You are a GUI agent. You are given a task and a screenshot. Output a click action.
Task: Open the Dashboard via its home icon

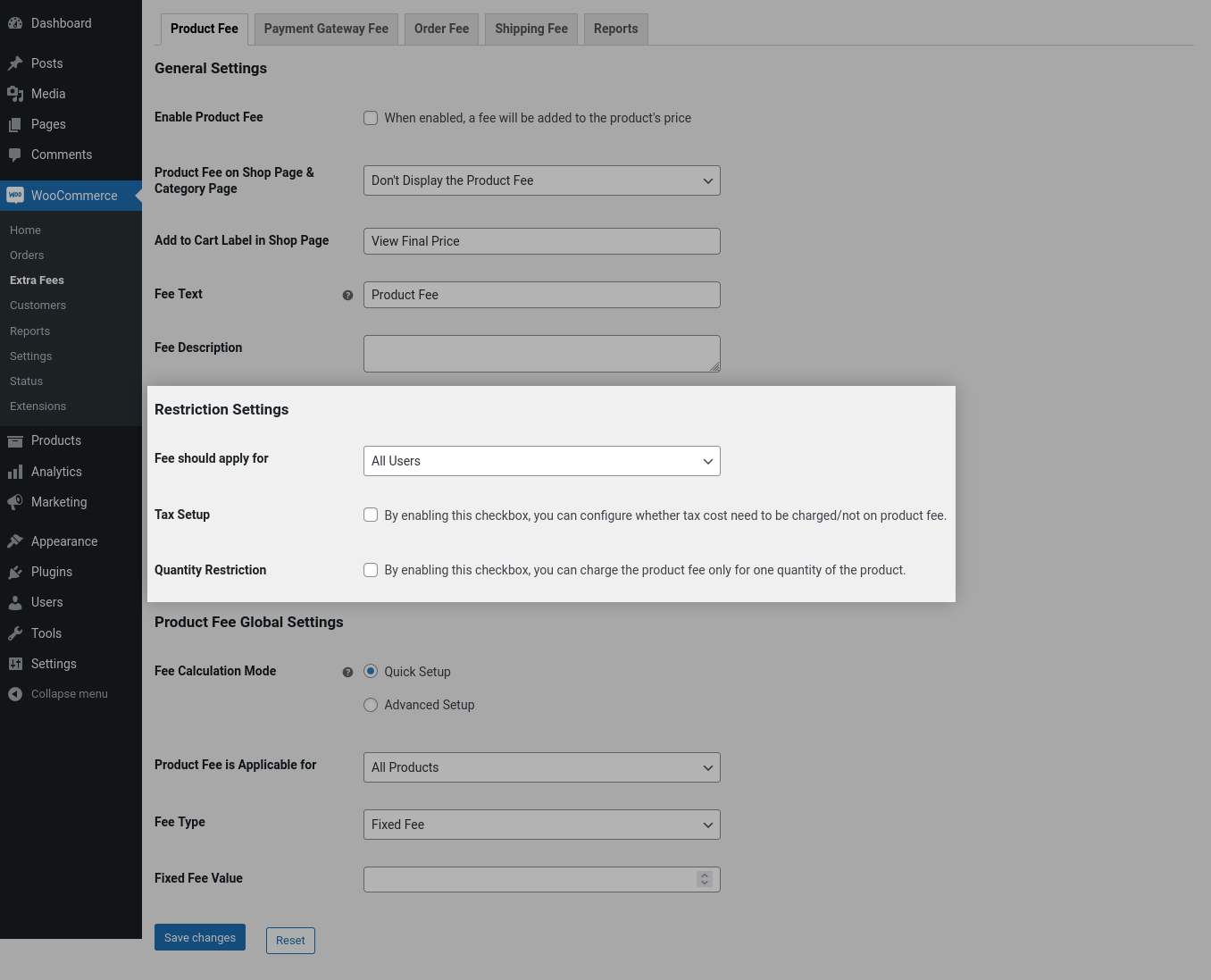pos(14,22)
